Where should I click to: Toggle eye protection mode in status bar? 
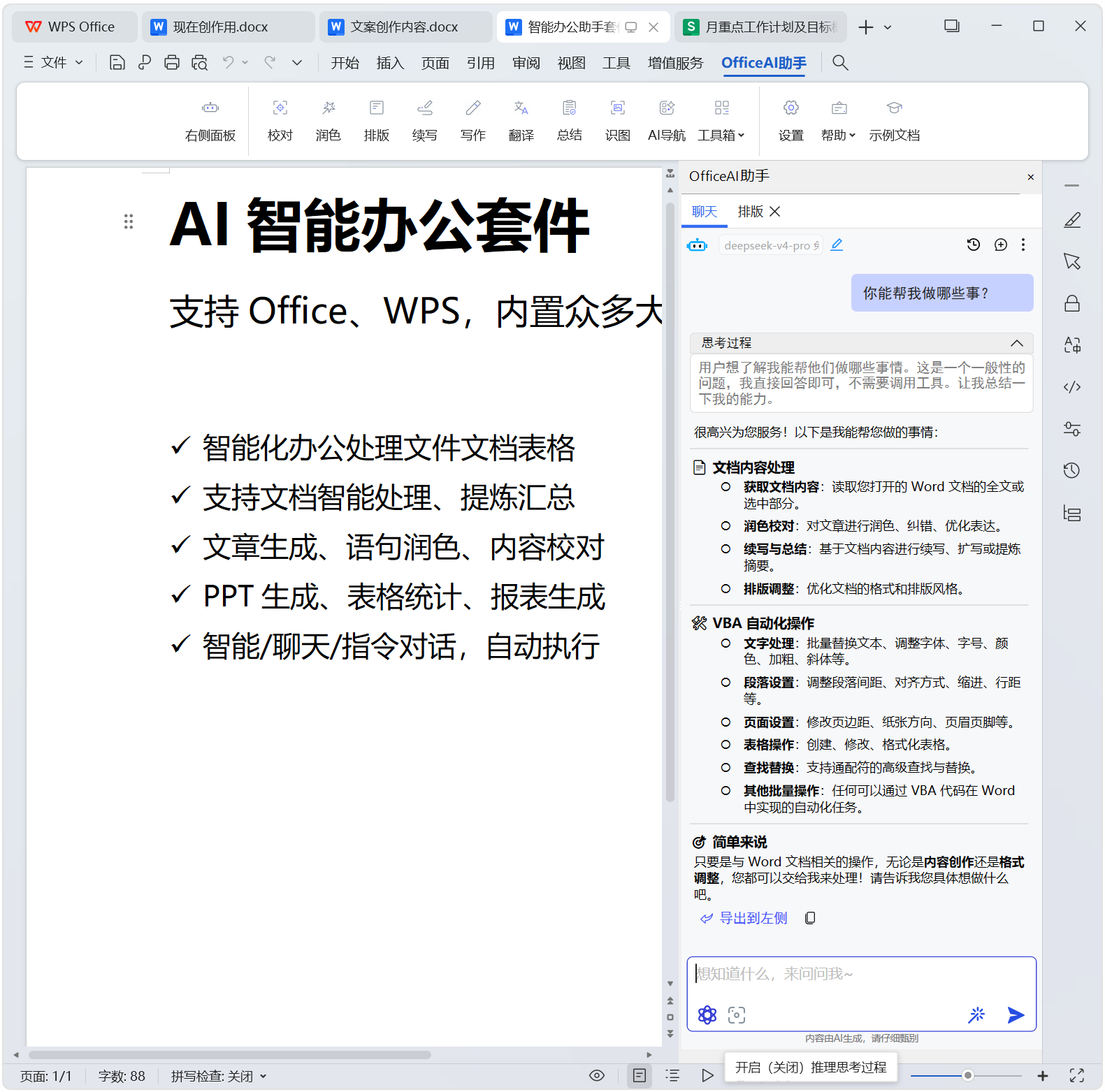click(597, 1075)
